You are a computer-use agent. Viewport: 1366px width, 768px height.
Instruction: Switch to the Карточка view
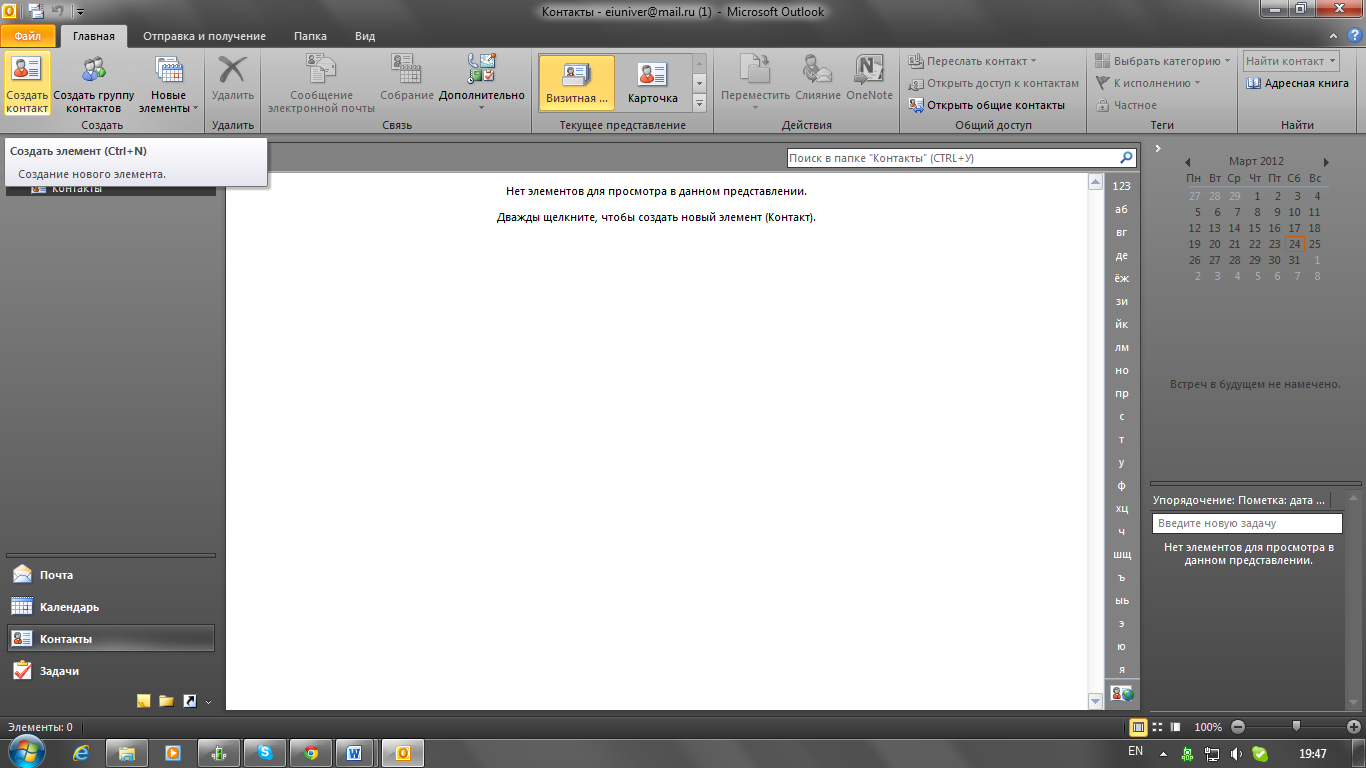652,83
